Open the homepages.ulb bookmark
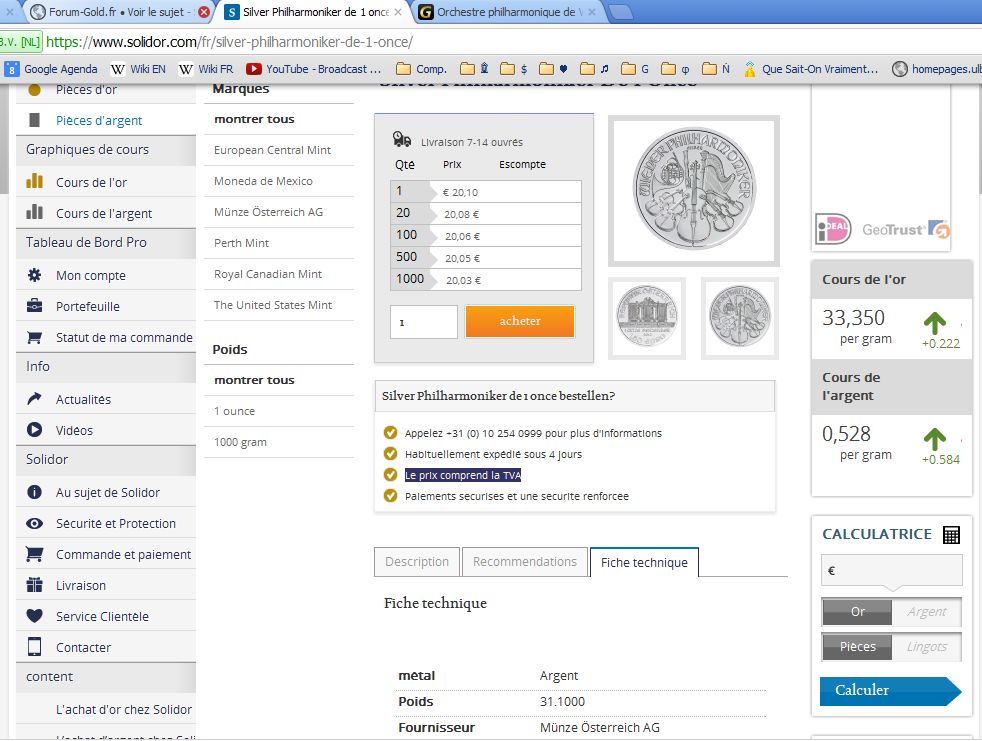Screen dimensions: 982x741 coord(938,69)
